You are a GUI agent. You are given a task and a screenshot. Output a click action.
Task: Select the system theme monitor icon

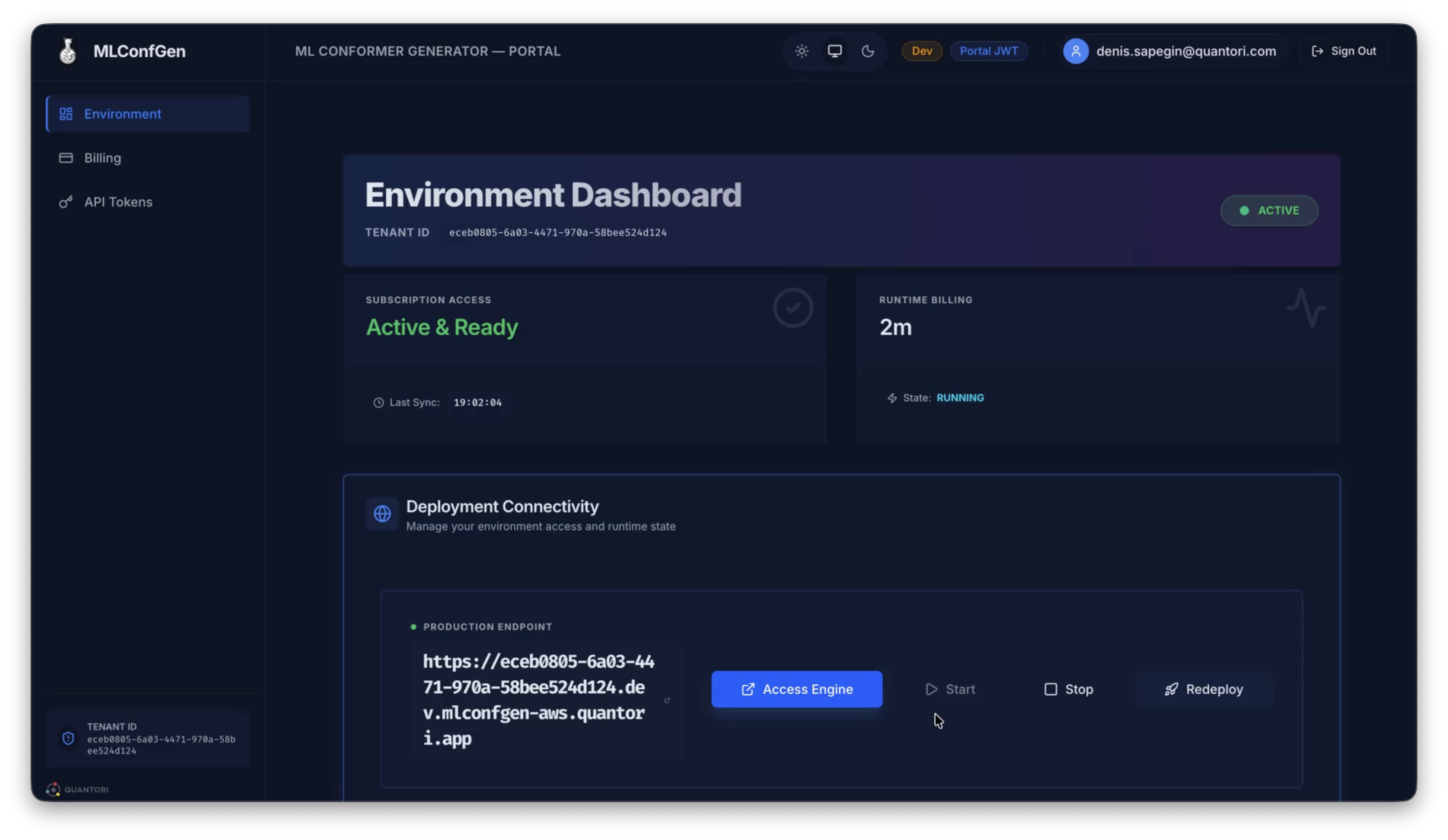coord(834,51)
